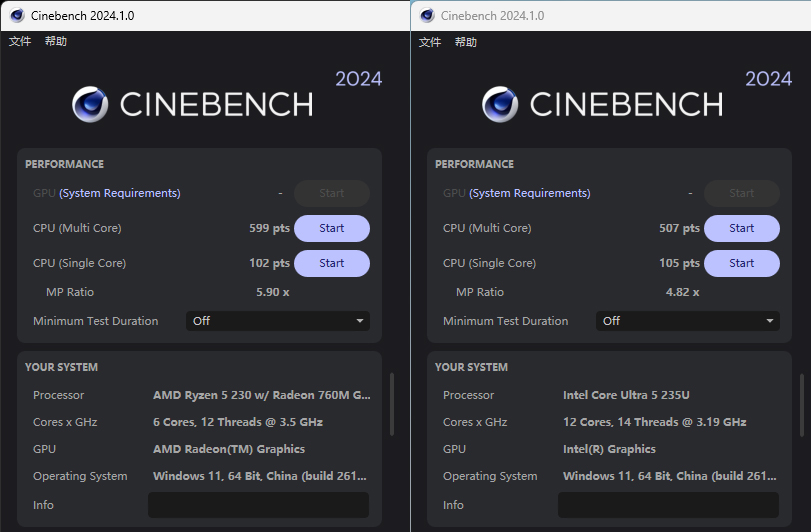Image resolution: width=811 pixels, height=532 pixels.
Task: Open 文件 menu in left window
Action: pyautogui.click(x=20, y=42)
